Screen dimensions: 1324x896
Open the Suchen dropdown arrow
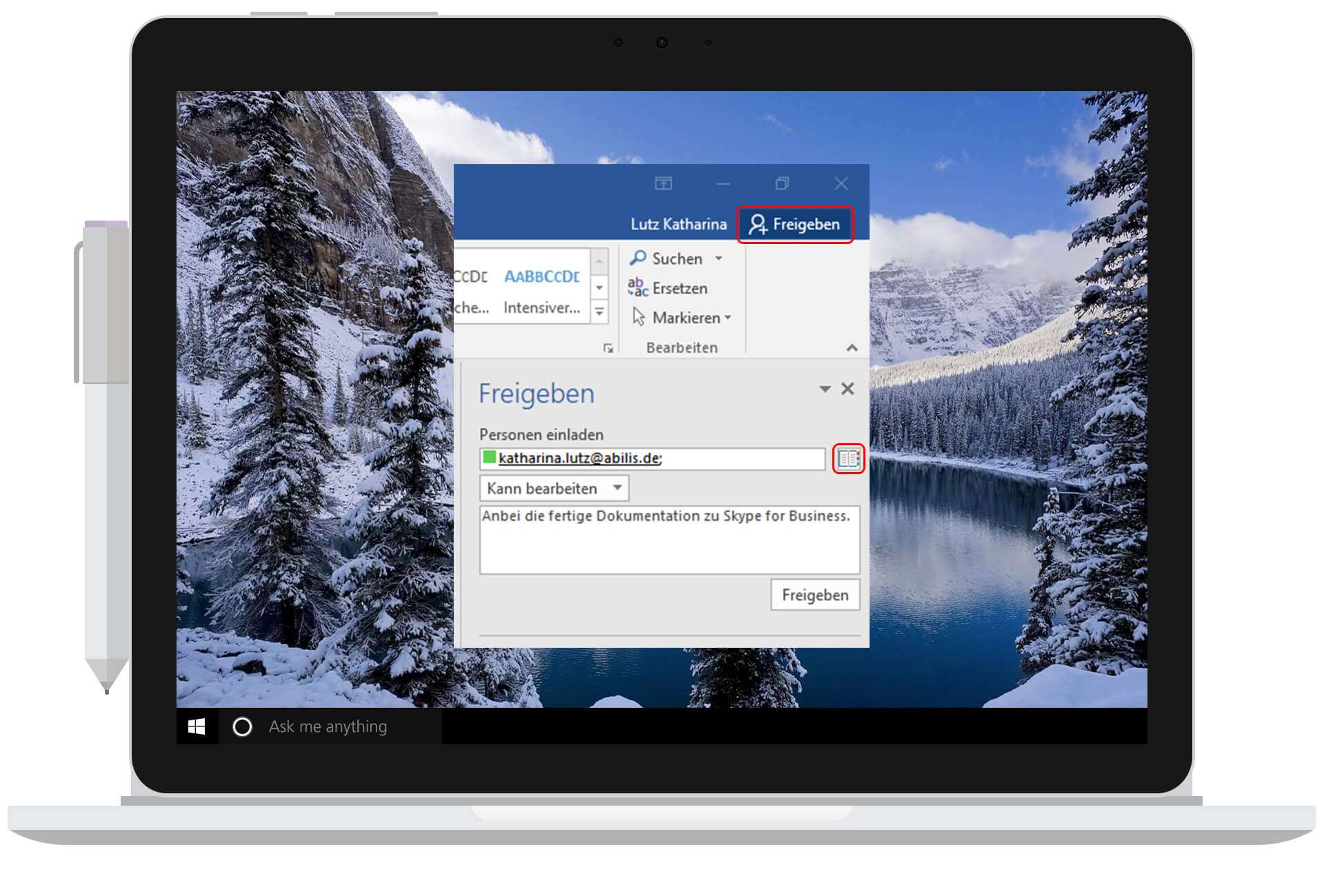click(719, 258)
